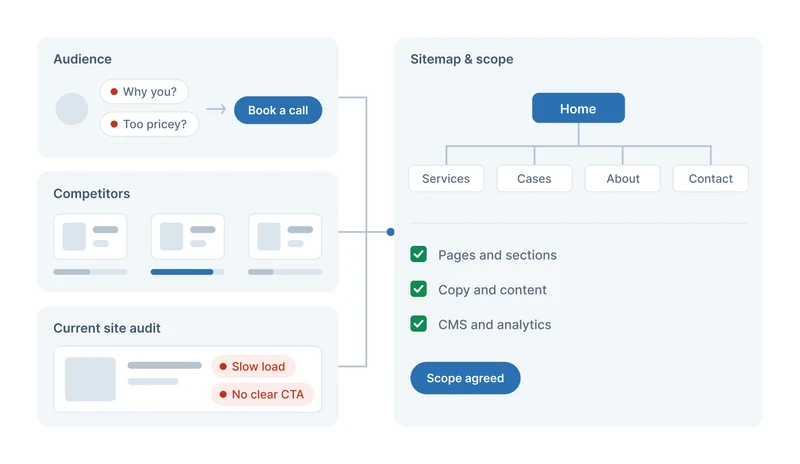The height and width of the screenshot is (464, 800).
Task: Click the Book a call button
Action: tap(278, 110)
